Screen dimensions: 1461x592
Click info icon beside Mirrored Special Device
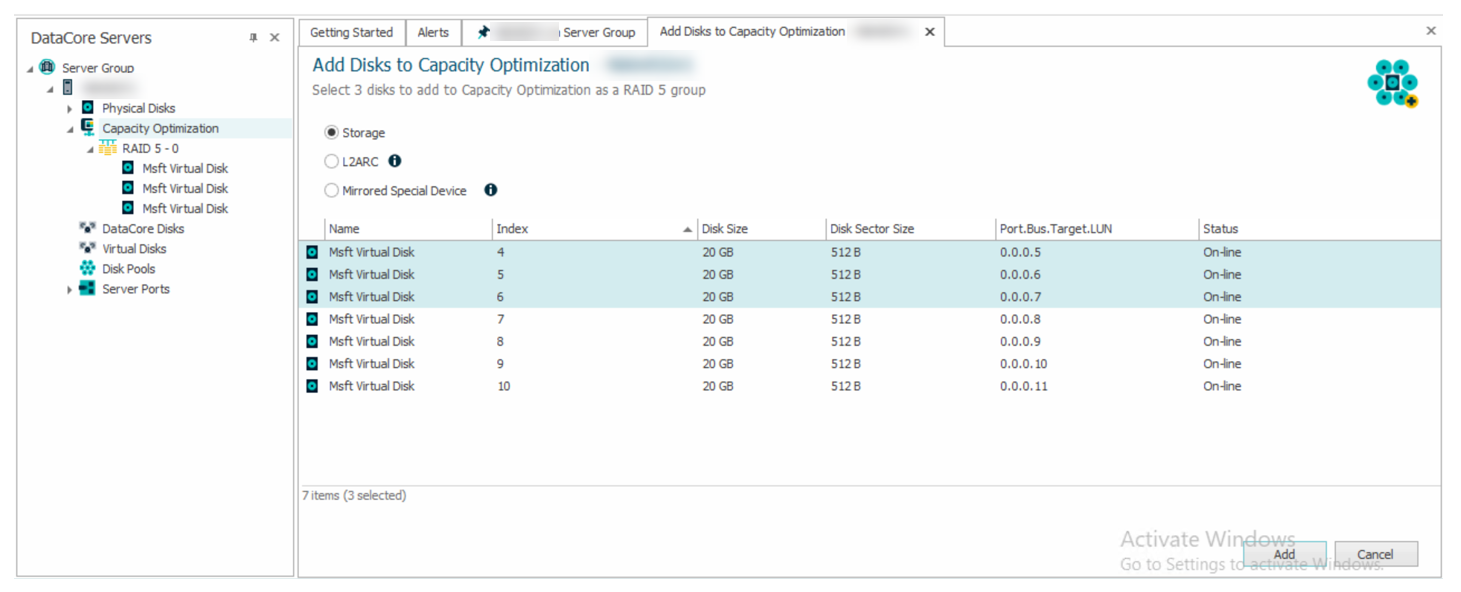(490, 190)
